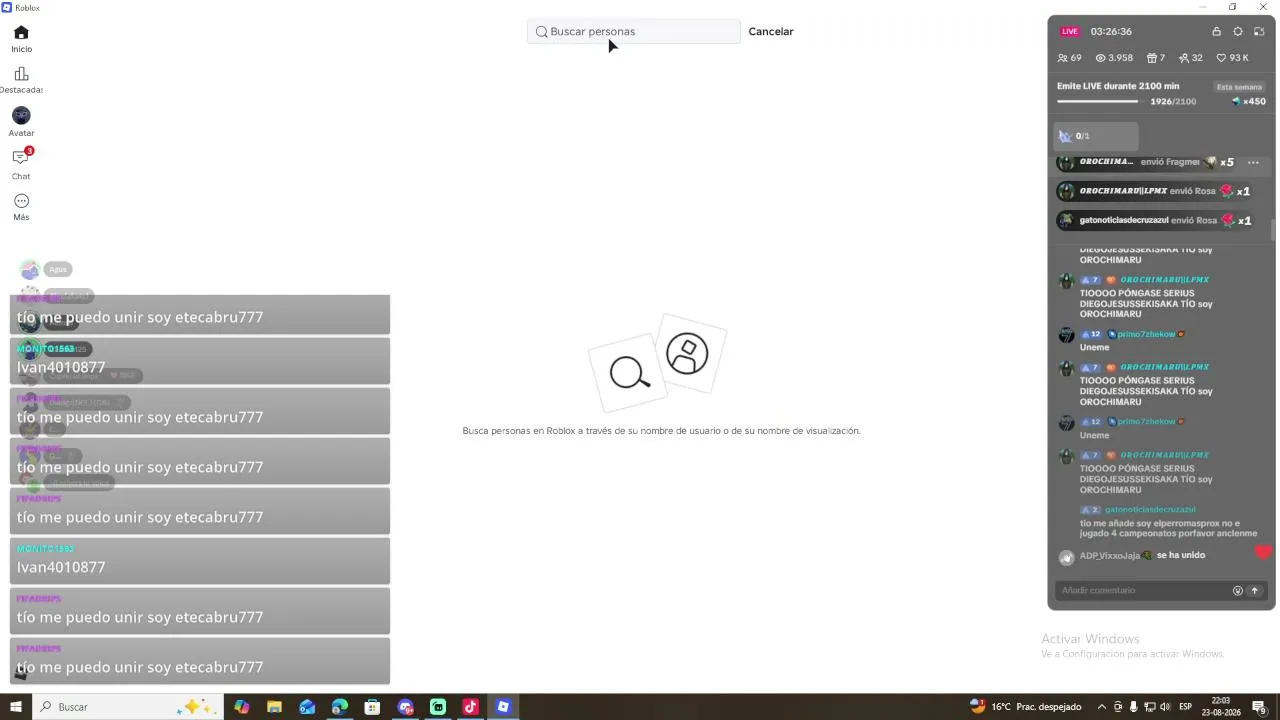This screenshot has height=720, width=1280.
Task: Open Copilot from the taskbar
Action: (241, 707)
